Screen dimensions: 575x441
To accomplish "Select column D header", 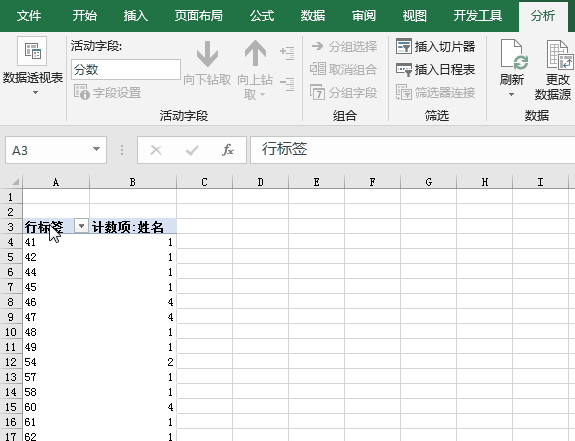I will [x=260, y=182].
